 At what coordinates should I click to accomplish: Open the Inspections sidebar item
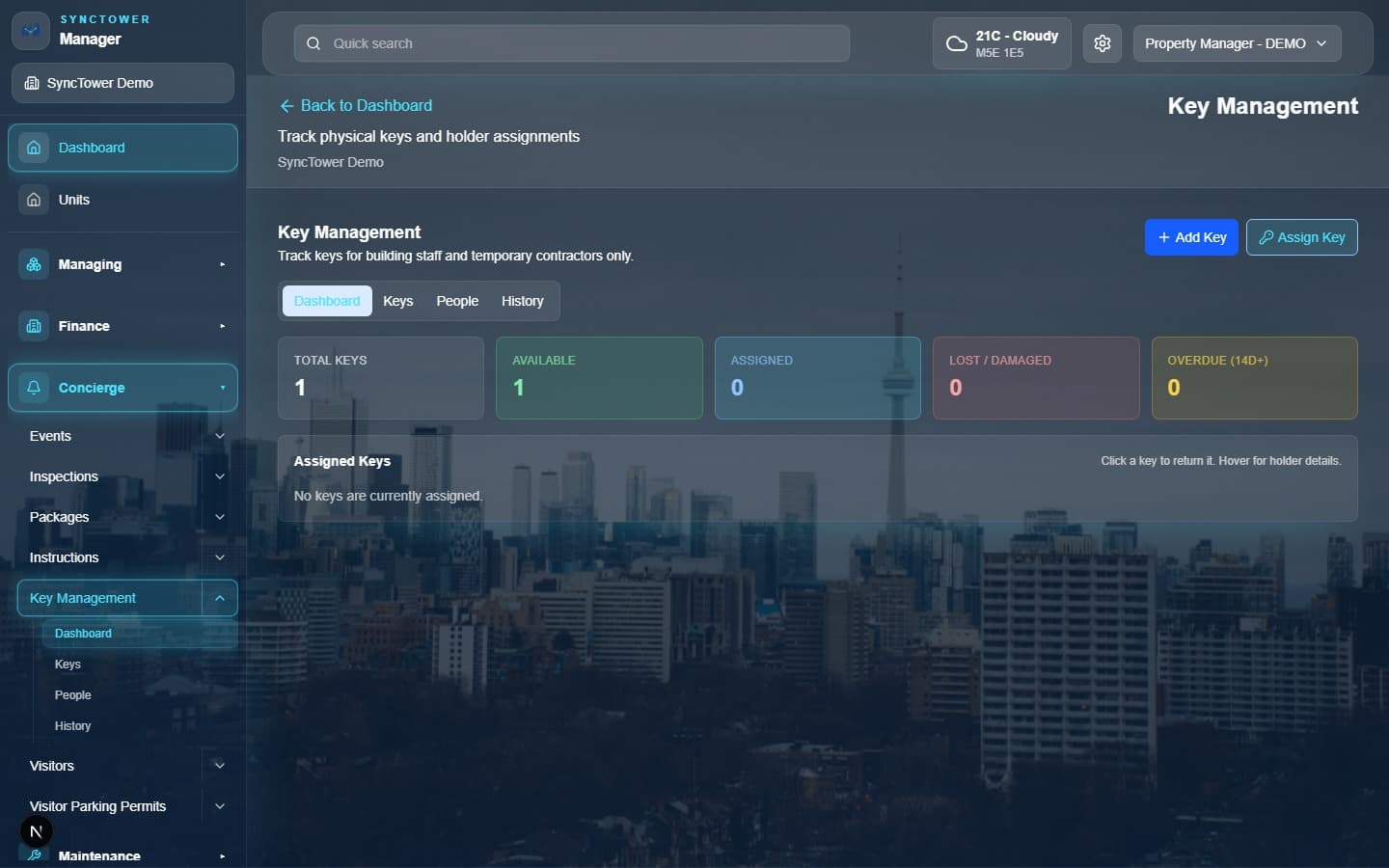click(64, 476)
